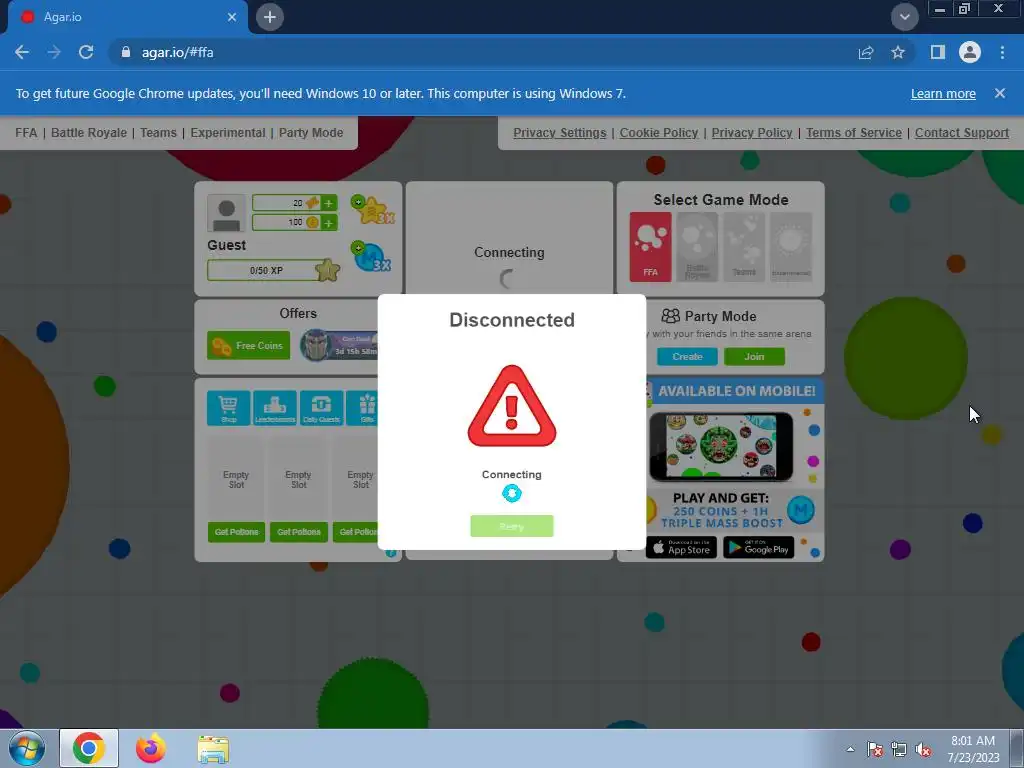The height and width of the screenshot is (768, 1024).
Task: Reload the agar.io page
Action: (86, 52)
